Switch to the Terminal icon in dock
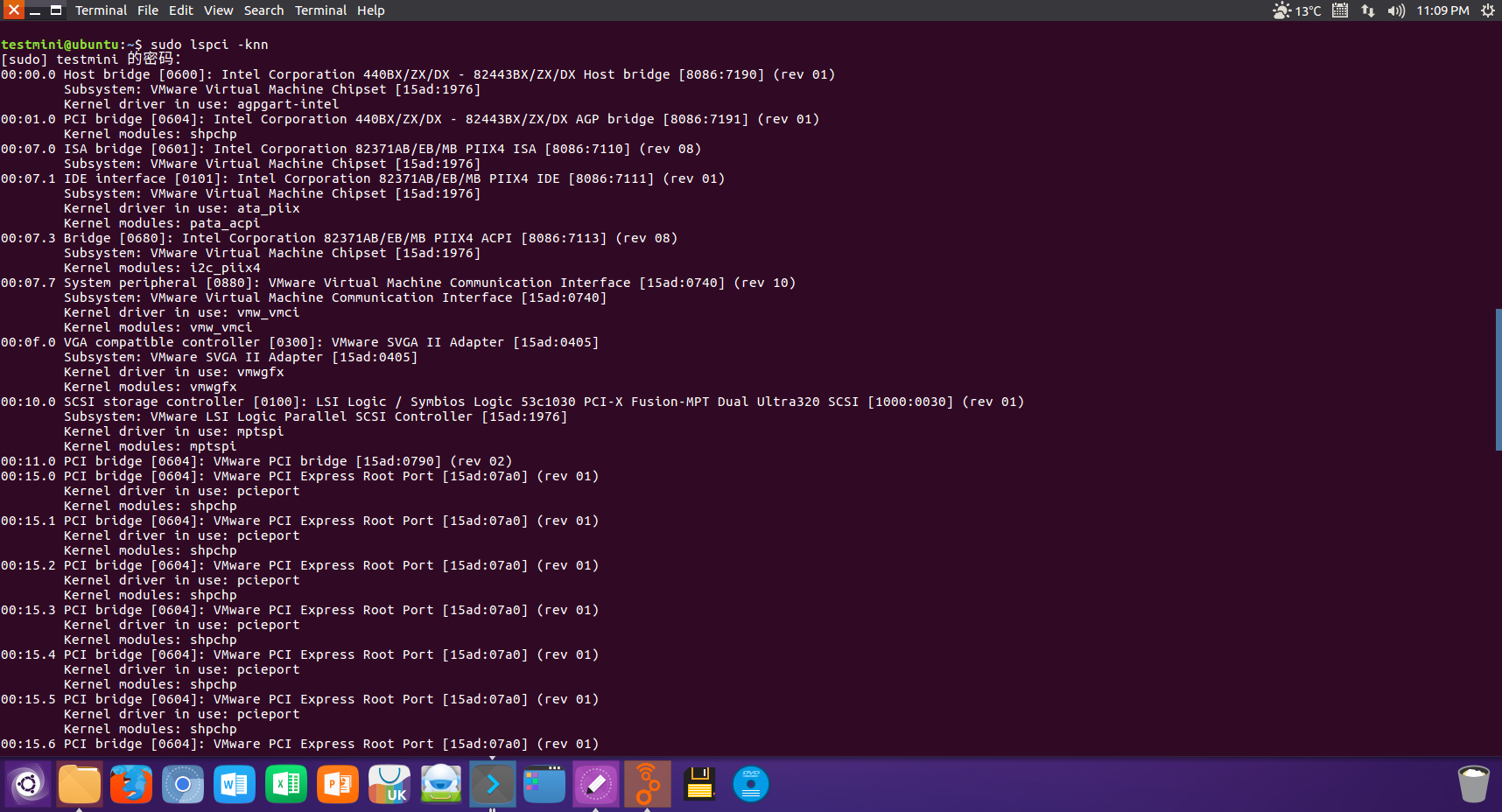1502x812 pixels. [493, 784]
